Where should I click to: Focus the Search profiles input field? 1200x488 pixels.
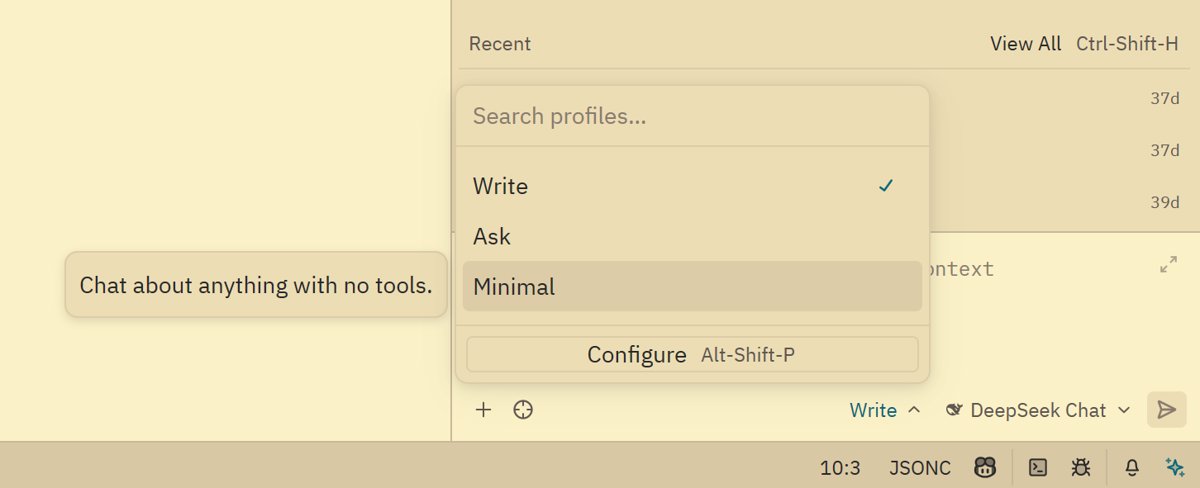pyautogui.click(x=692, y=116)
